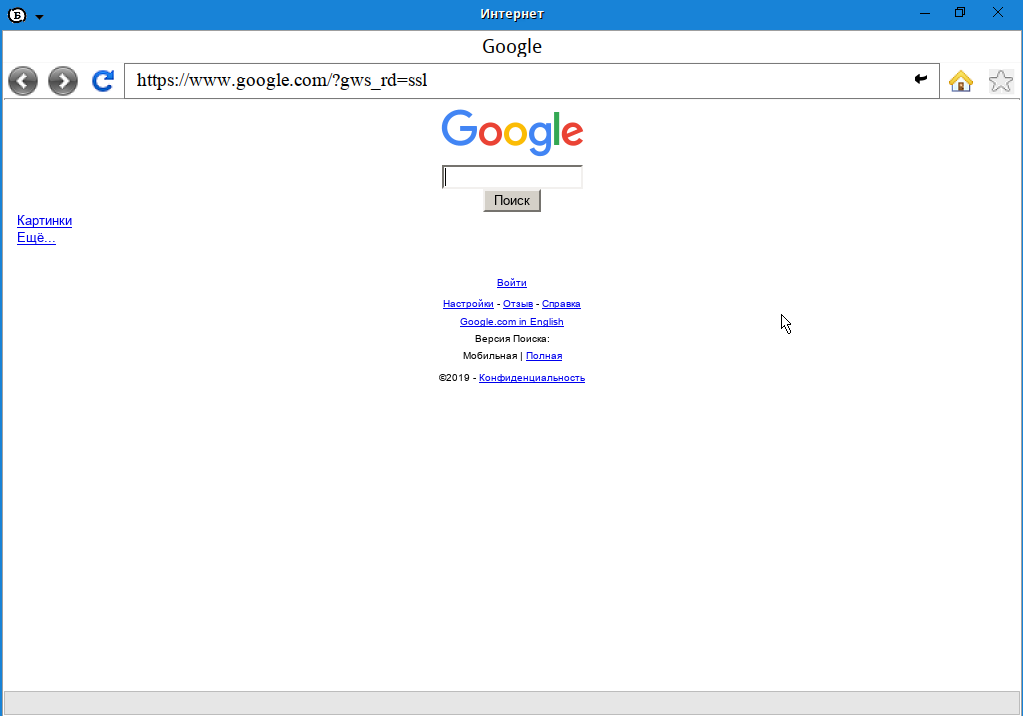Expand the dropdown arrow beside the title bar logo
The height and width of the screenshot is (716, 1023).
[39, 17]
